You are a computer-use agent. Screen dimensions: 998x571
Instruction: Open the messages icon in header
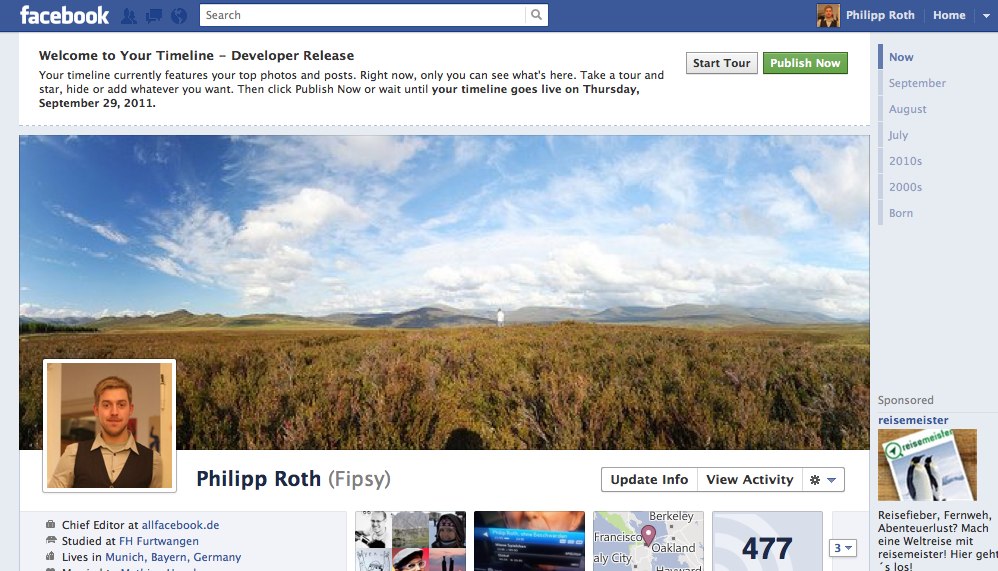[153, 16]
